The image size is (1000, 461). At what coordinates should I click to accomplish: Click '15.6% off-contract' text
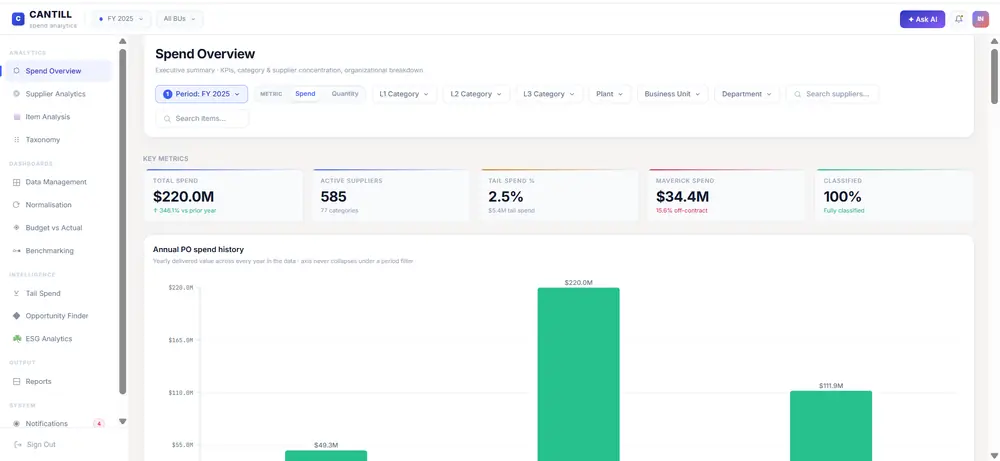[x=681, y=210]
